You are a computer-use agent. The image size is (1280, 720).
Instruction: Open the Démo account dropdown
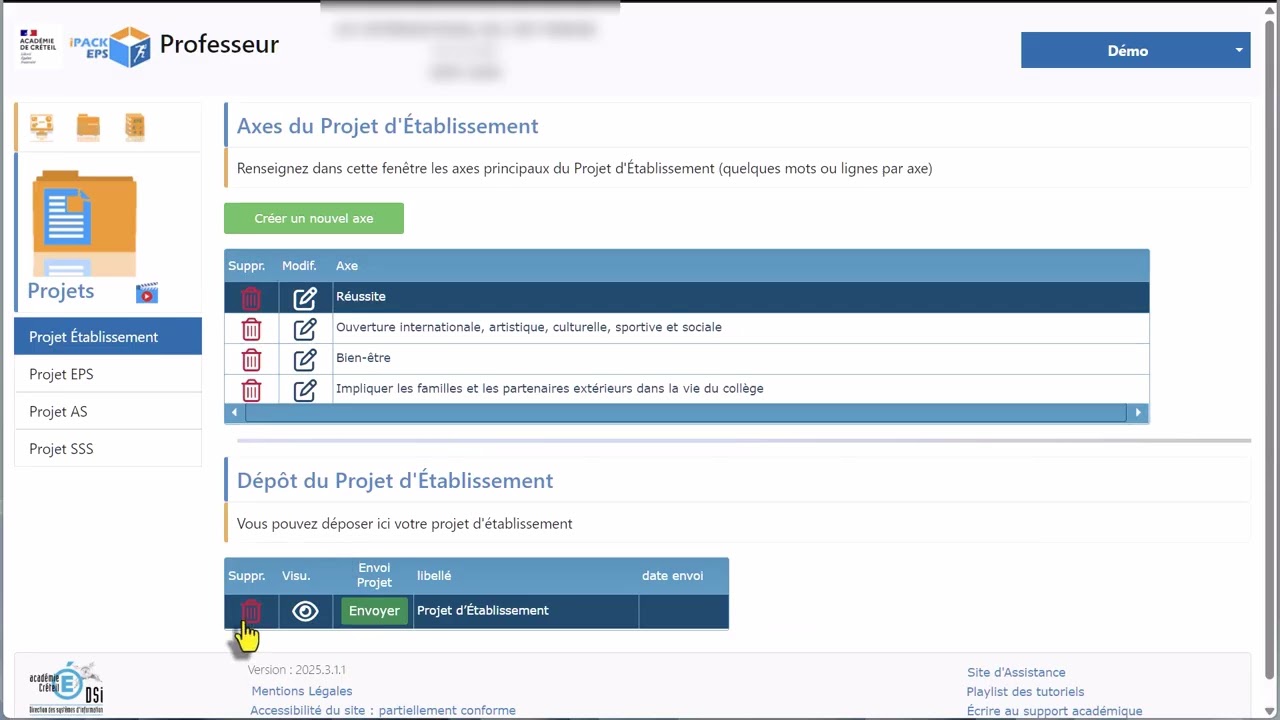click(x=1135, y=50)
